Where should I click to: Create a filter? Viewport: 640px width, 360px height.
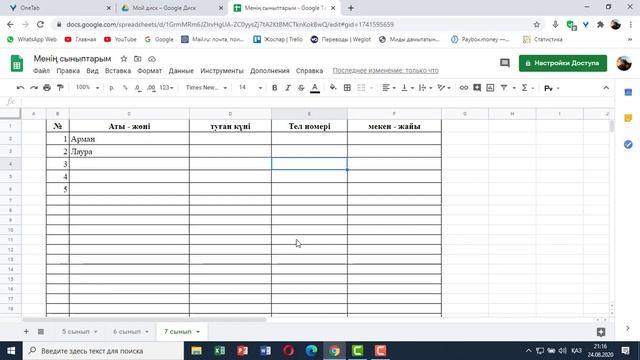(x=504, y=88)
